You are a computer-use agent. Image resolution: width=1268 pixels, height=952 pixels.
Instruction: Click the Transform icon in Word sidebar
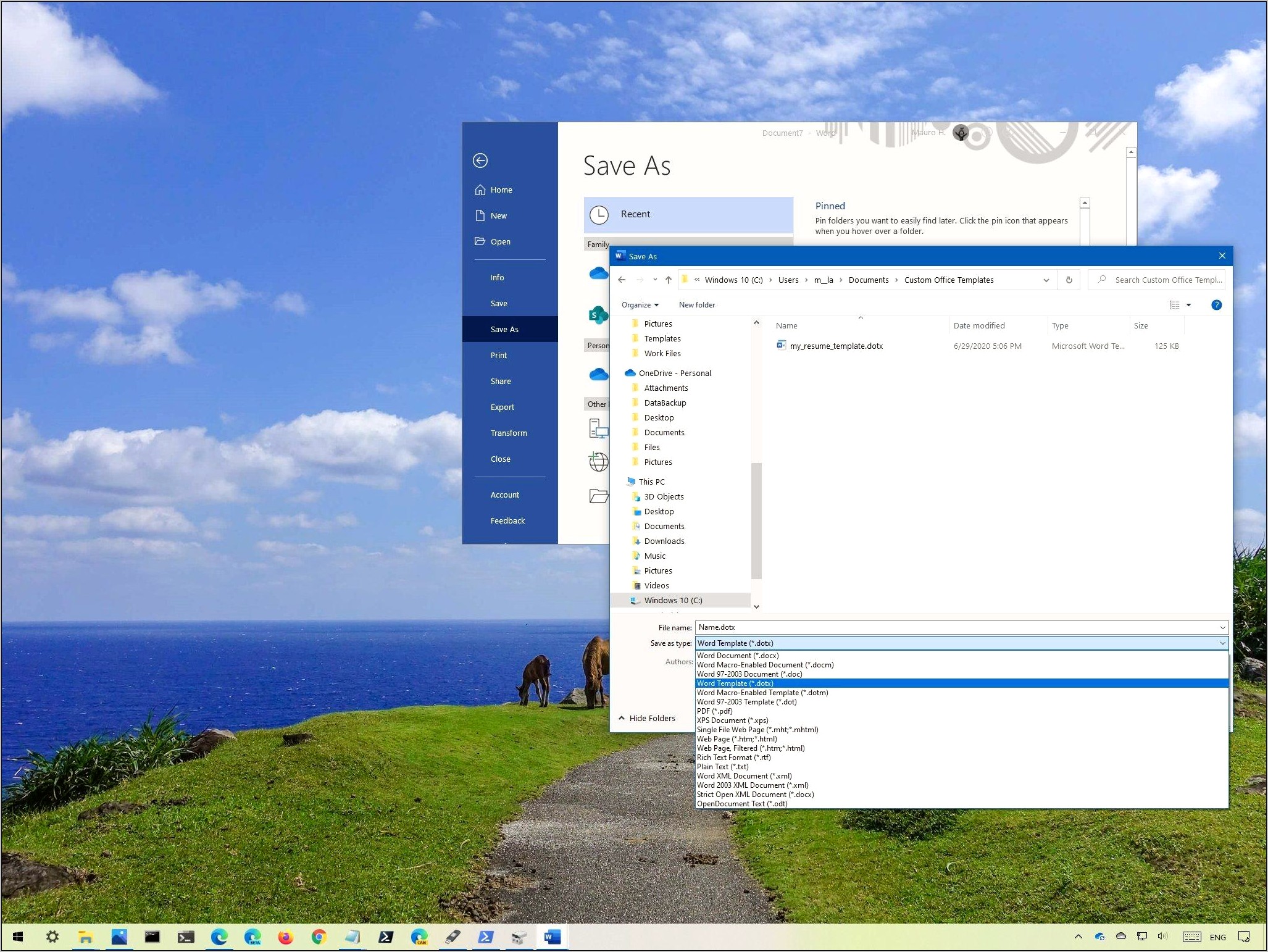click(x=507, y=433)
